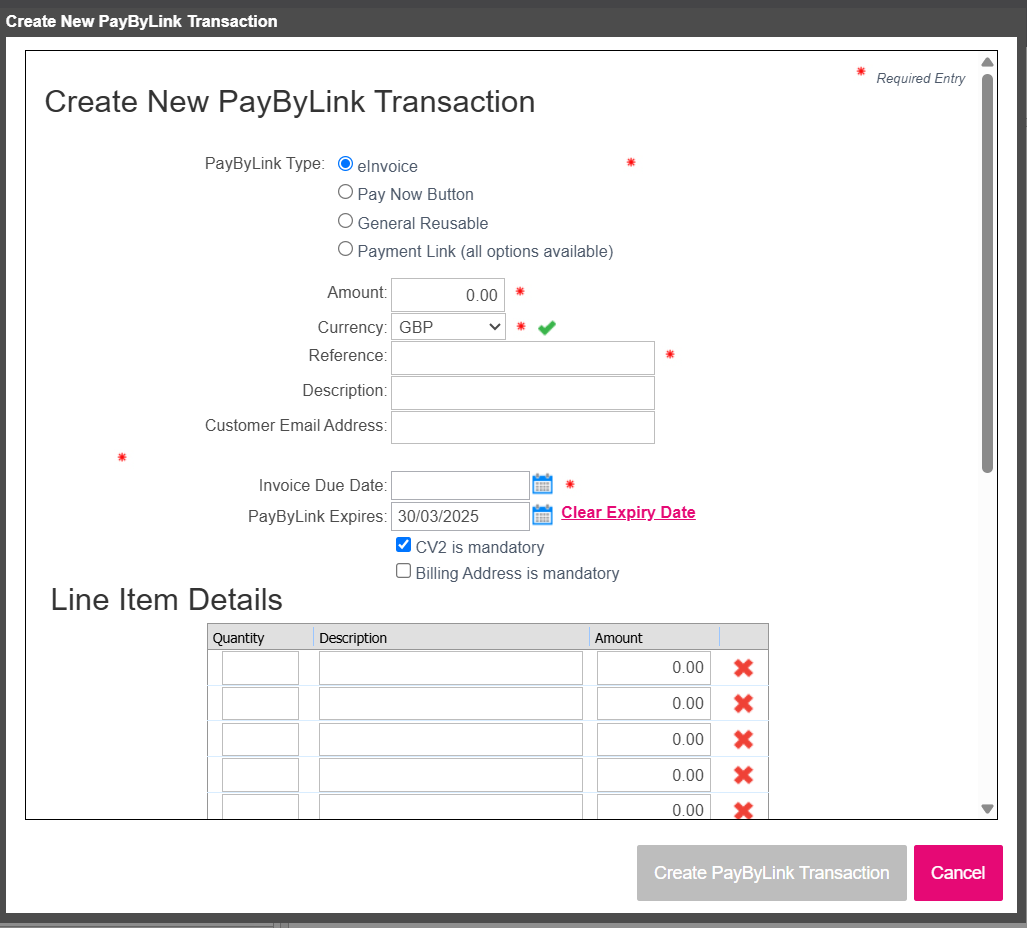Focus Quantity field in second line item row
The width and height of the screenshot is (1027, 928).
click(260, 703)
